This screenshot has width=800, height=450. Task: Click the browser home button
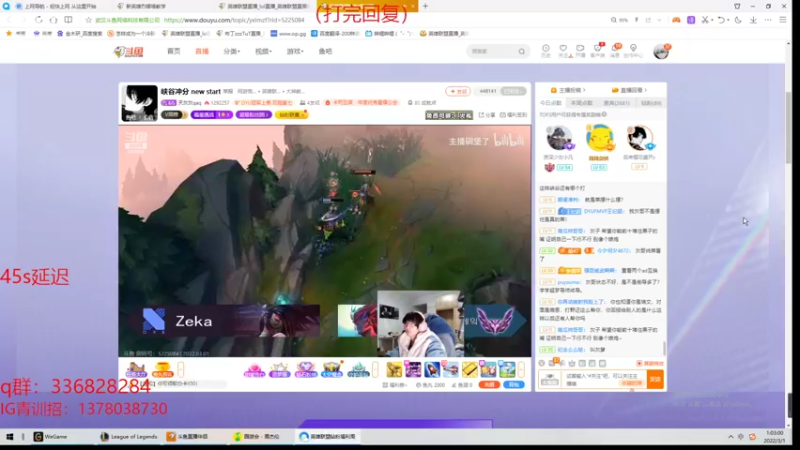[x=54, y=20]
